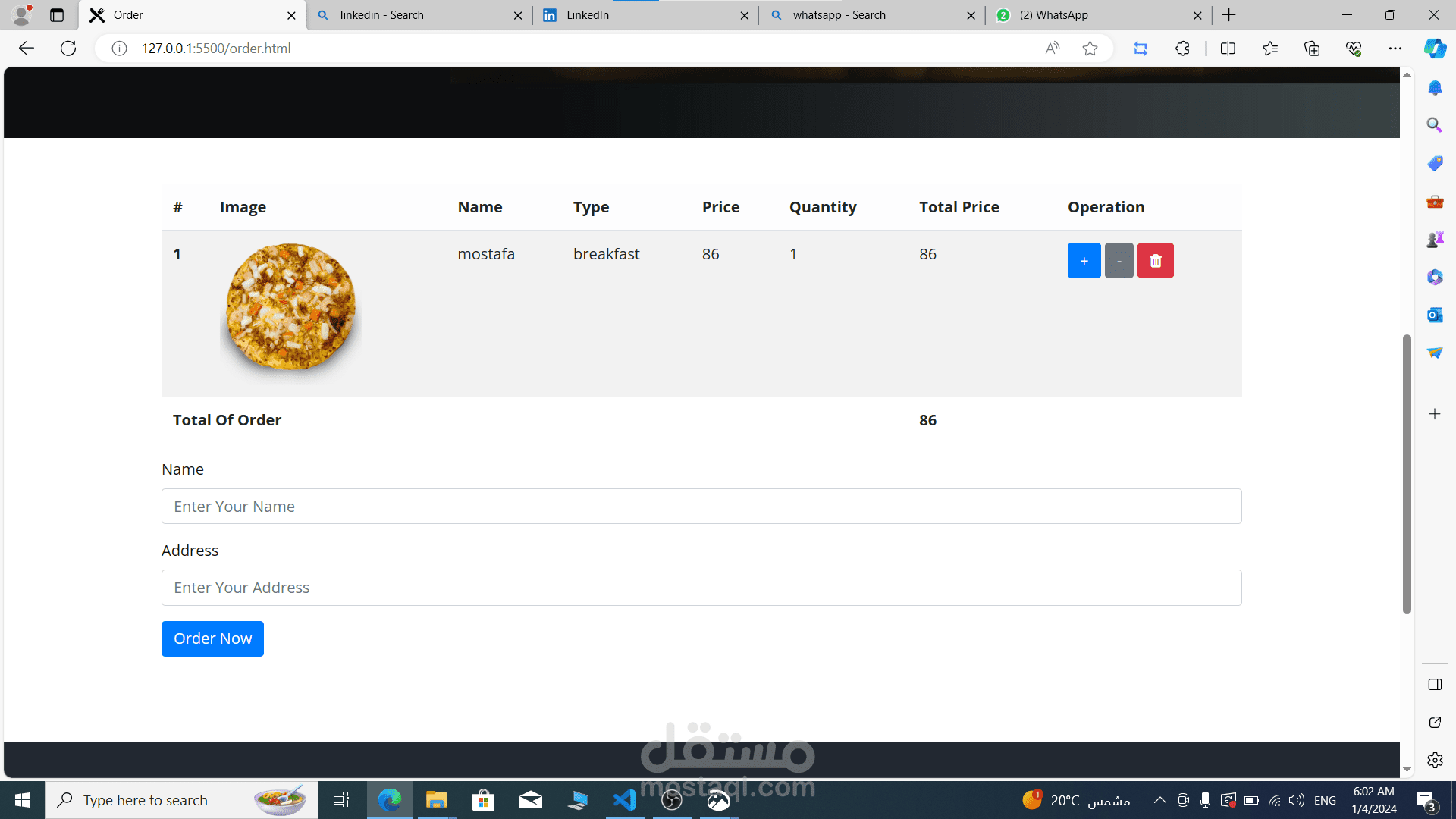The image size is (1456, 819).
Task: Add new sidebar app plus button
Action: 1434,414
